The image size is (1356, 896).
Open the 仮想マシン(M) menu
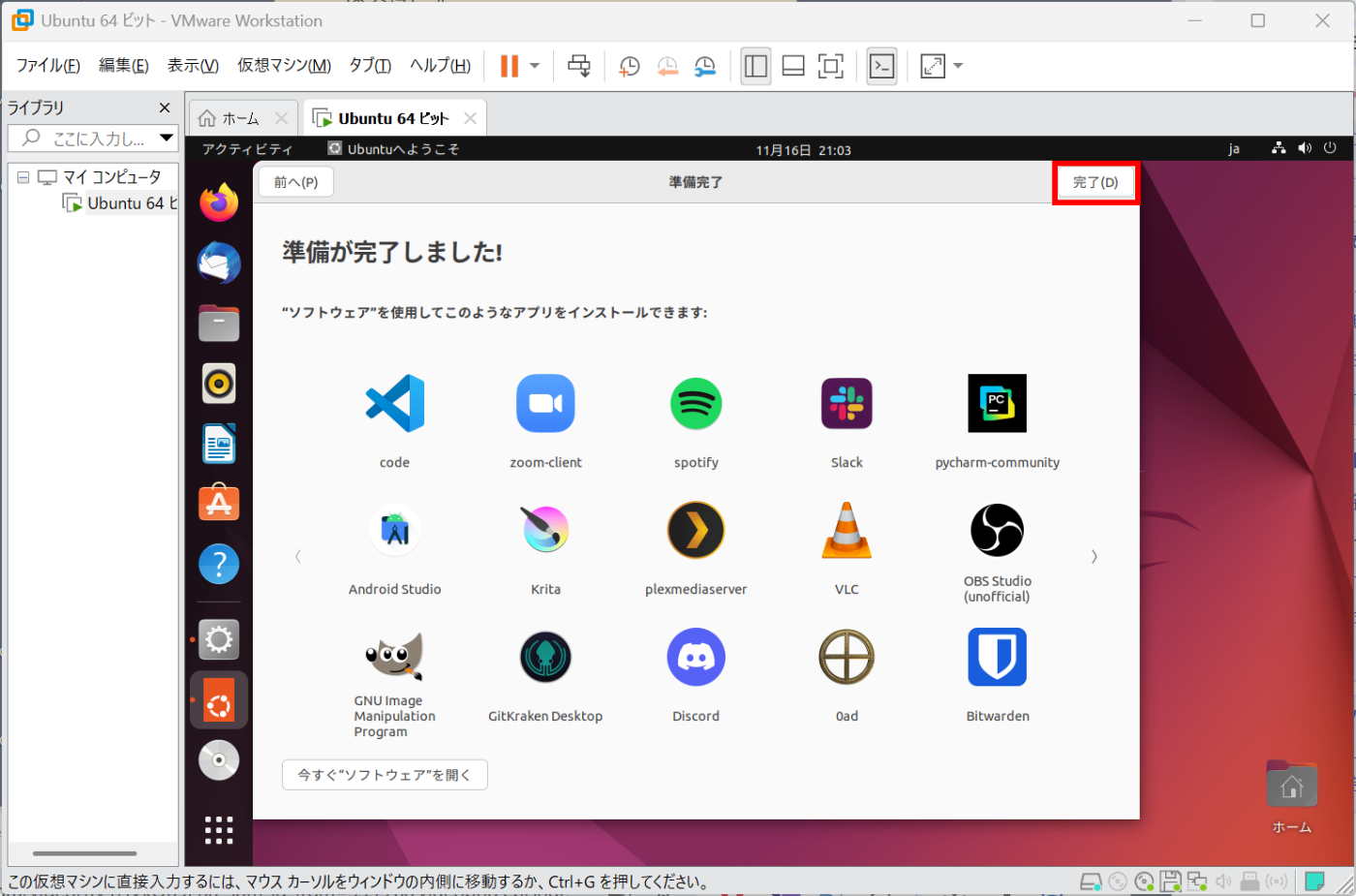coord(284,65)
